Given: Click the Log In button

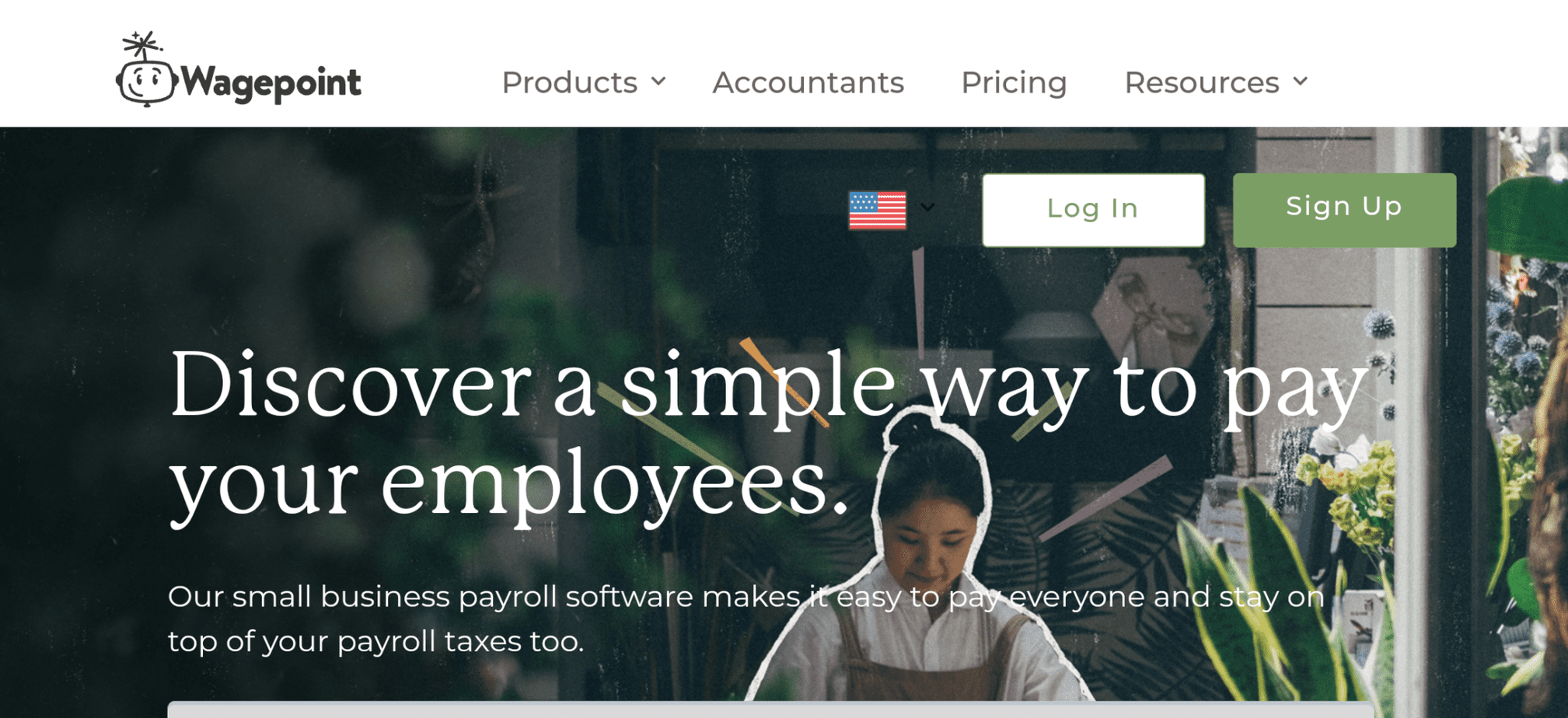Looking at the screenshot, I should tap(1093, 210).
